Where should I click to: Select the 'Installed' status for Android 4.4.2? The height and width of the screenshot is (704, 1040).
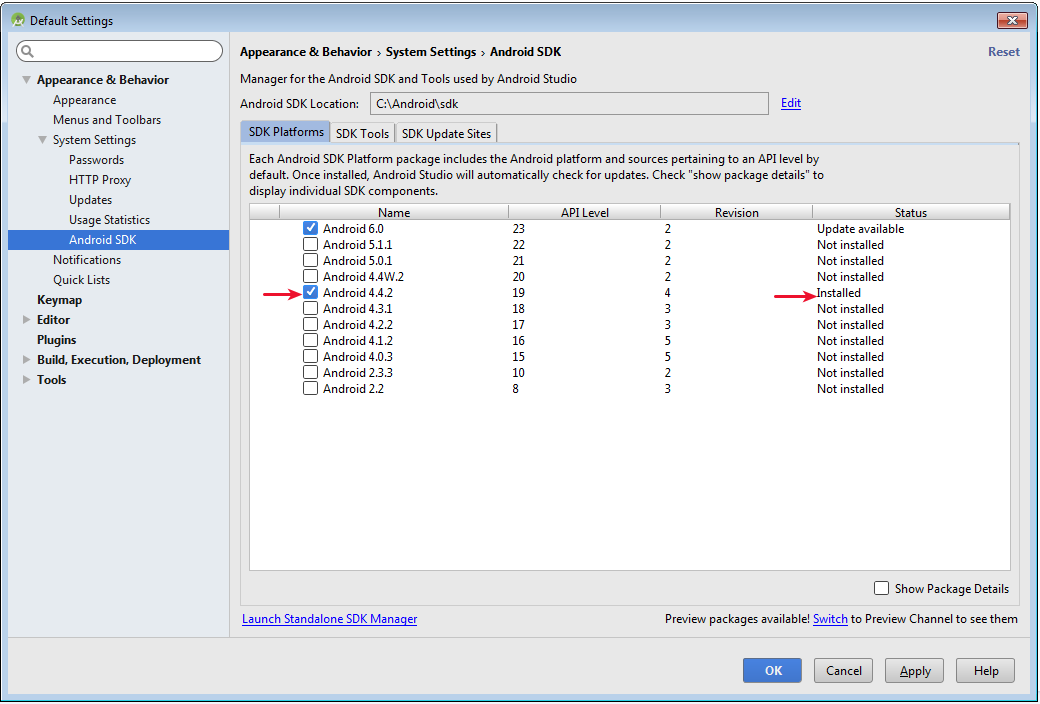pos(838,293)
